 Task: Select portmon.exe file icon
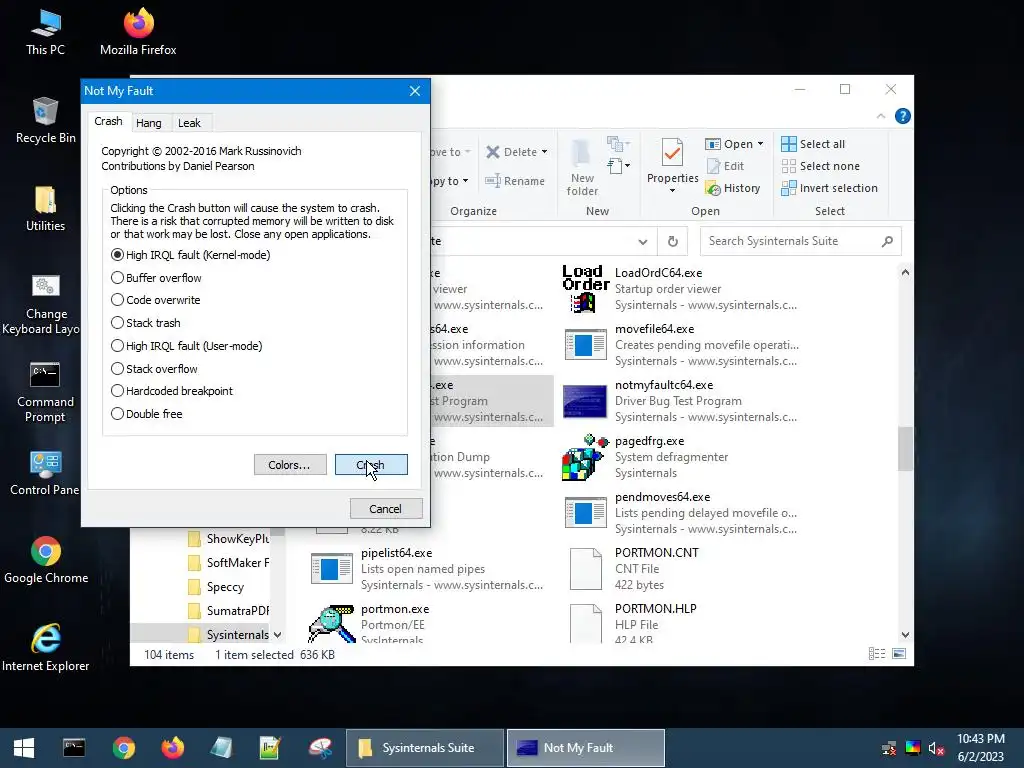click(331, 624)
